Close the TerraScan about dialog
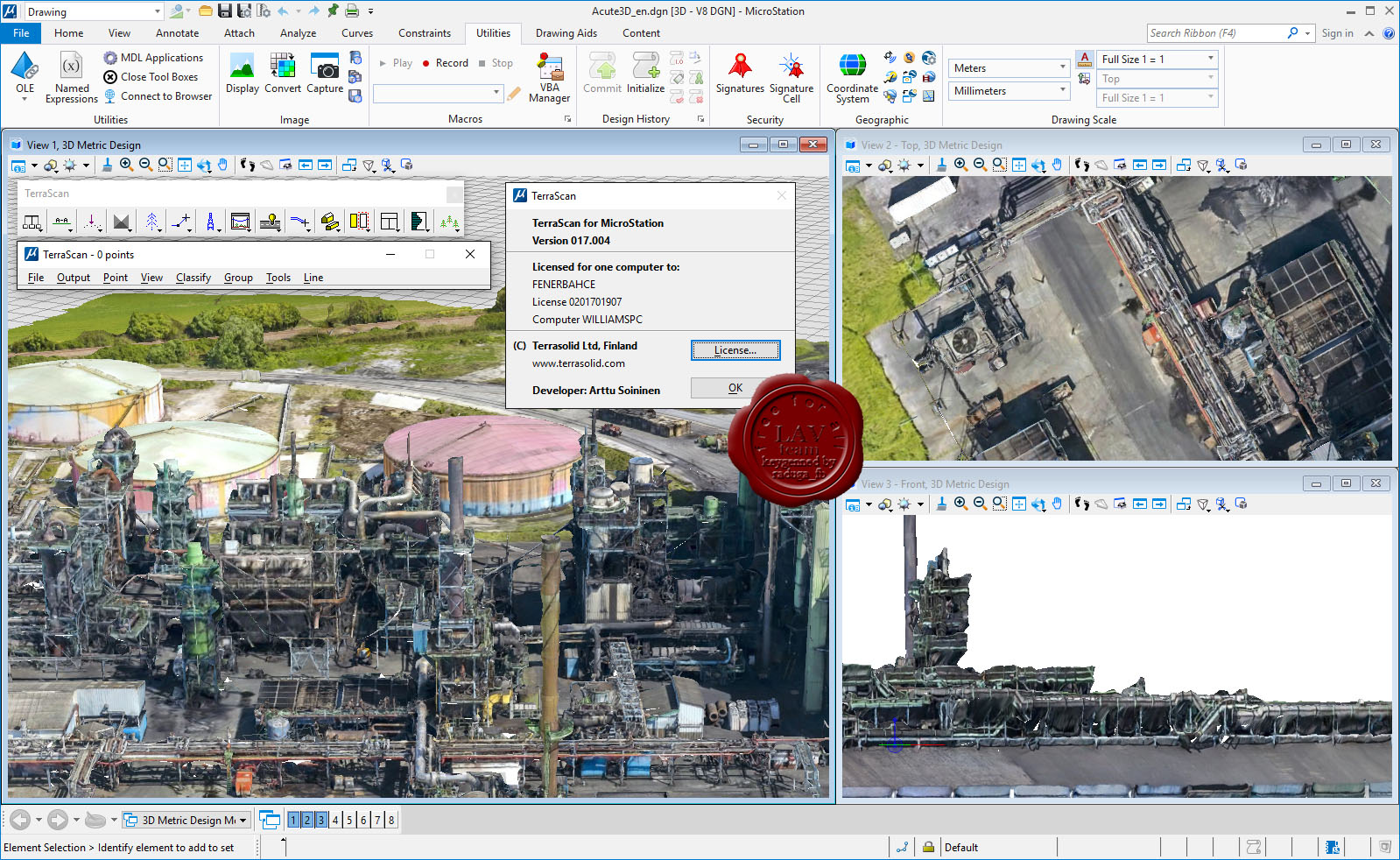Screen dimensions: 1400x860 (x=782, y=195)
